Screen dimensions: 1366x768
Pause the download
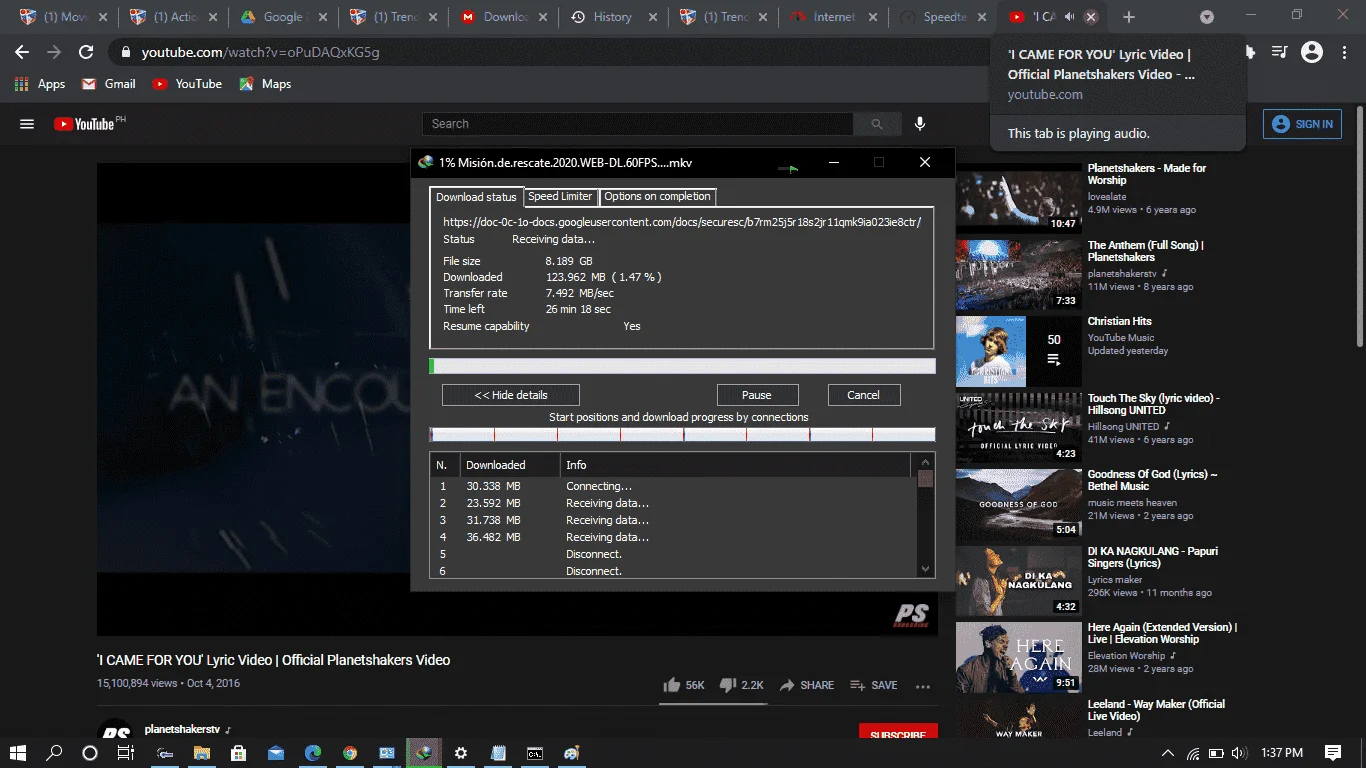coord(757,395)
